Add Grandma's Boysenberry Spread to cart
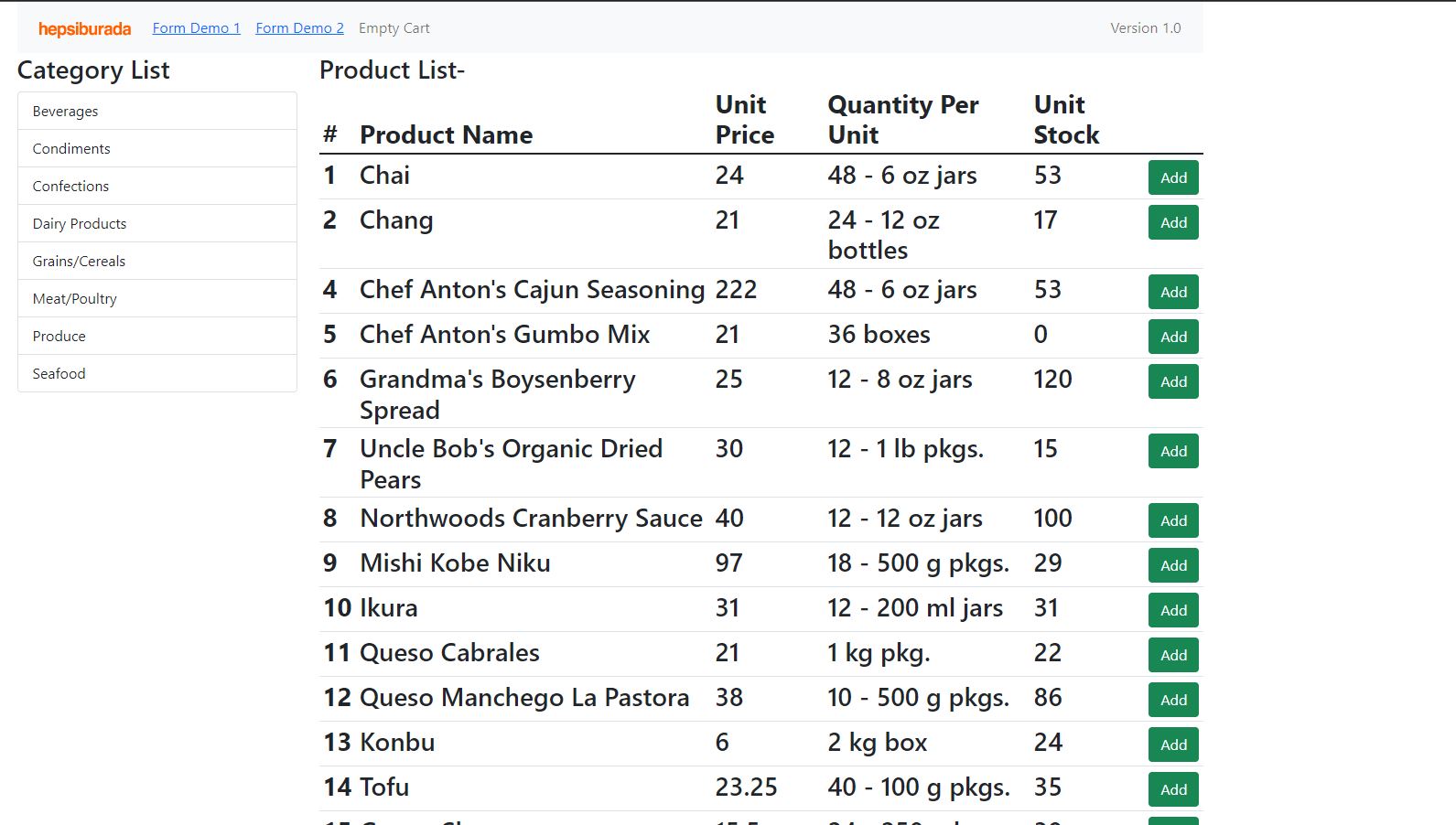Viewport: 1456px width, 825px height. click(1172, 381)
